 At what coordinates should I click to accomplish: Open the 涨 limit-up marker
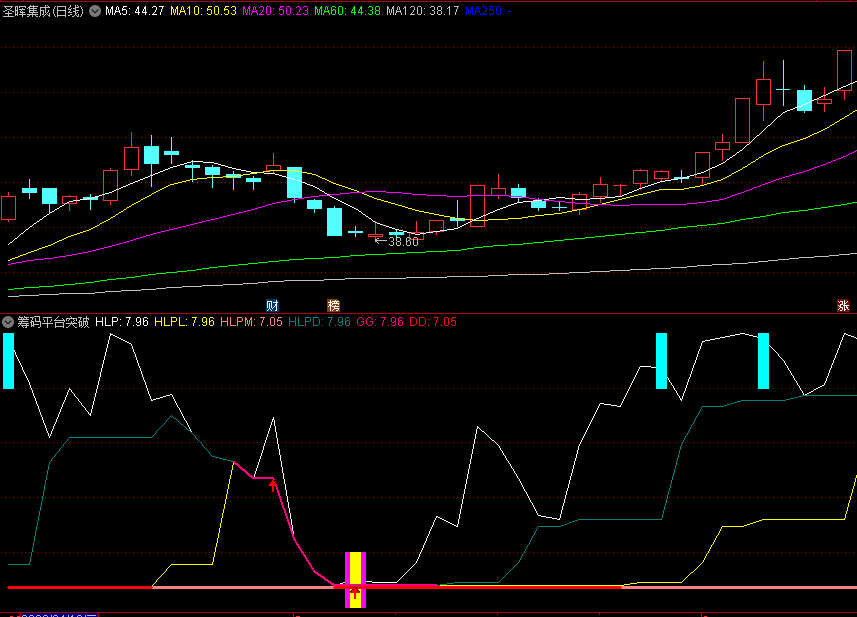coord(843,305)
